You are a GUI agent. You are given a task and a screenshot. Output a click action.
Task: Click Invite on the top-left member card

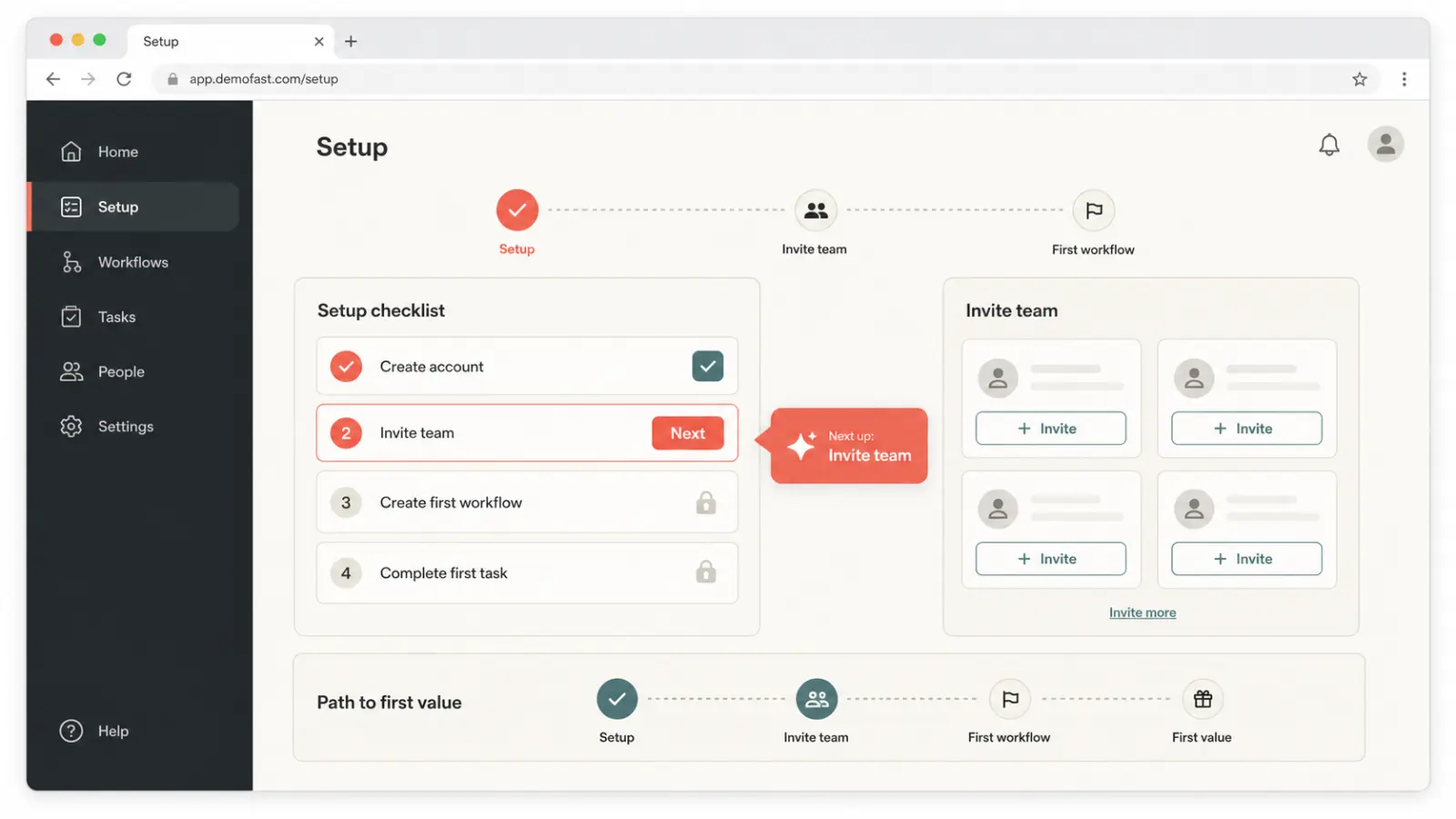[1050, 429]
